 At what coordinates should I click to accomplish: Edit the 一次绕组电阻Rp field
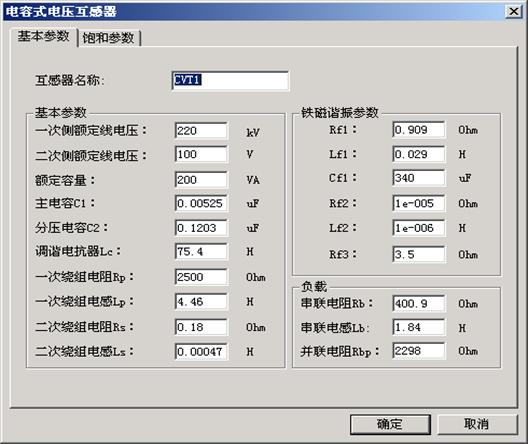(201, 277)
